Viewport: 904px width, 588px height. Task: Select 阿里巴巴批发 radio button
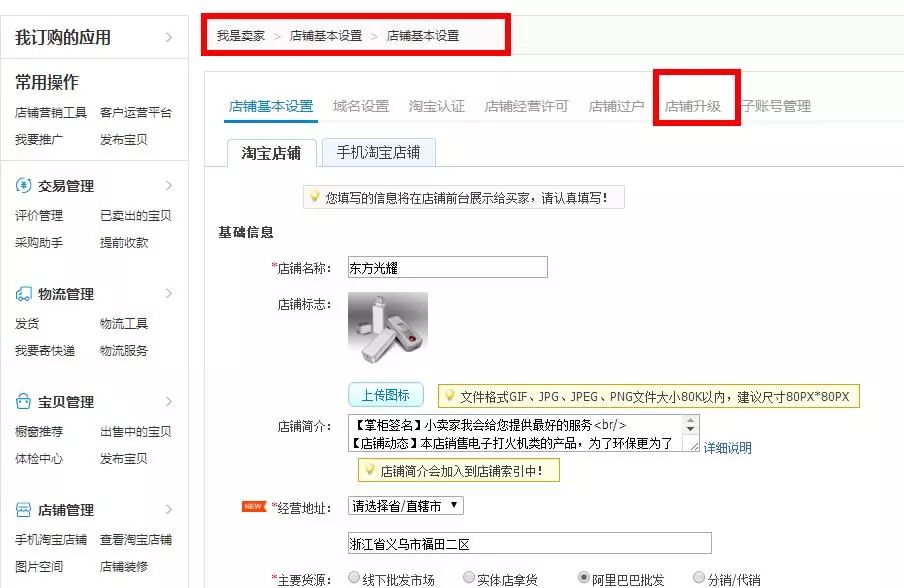pos(583,577)
